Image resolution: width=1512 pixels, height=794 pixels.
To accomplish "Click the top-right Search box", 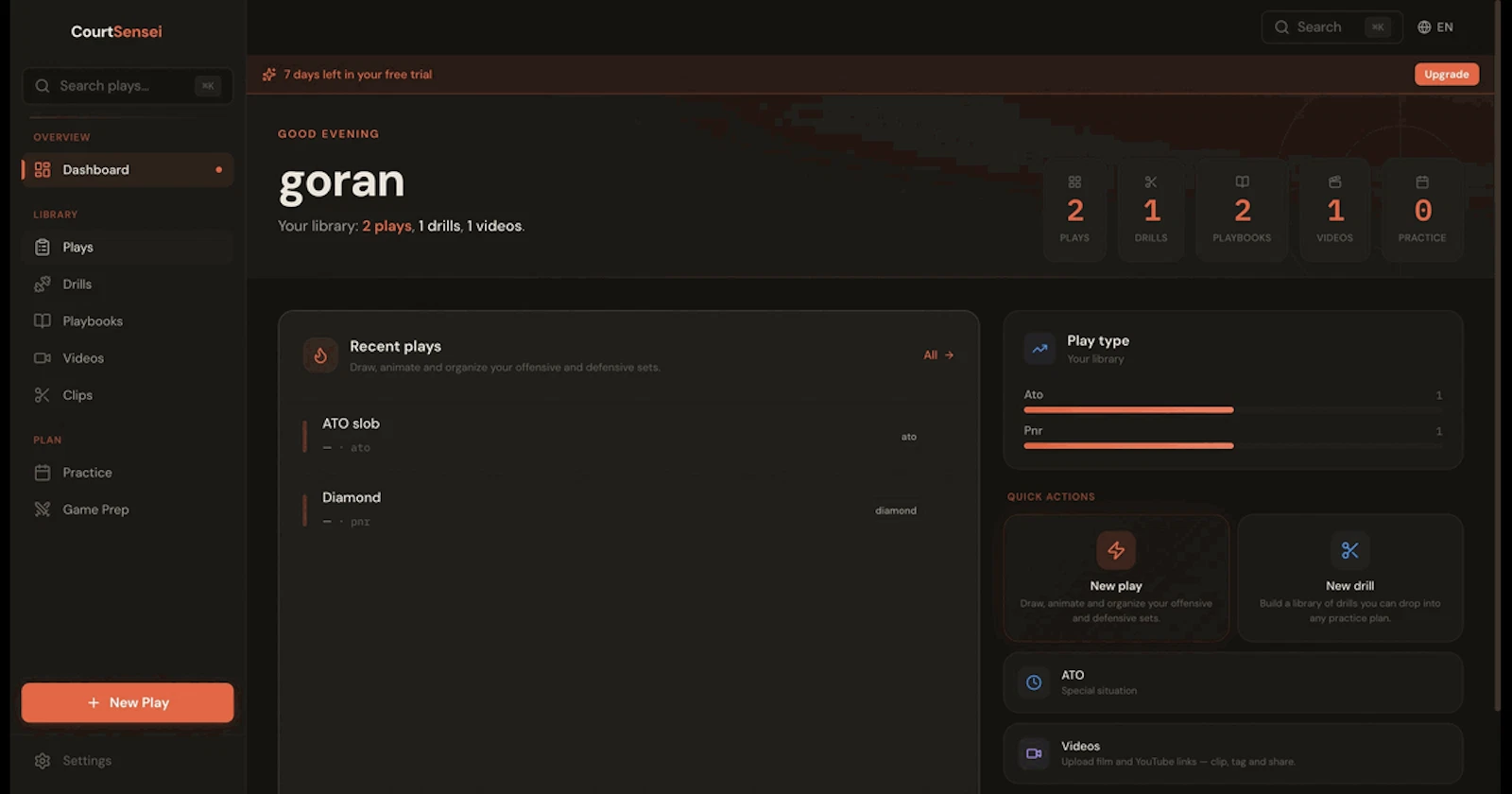I will (x=1332, y=27).
